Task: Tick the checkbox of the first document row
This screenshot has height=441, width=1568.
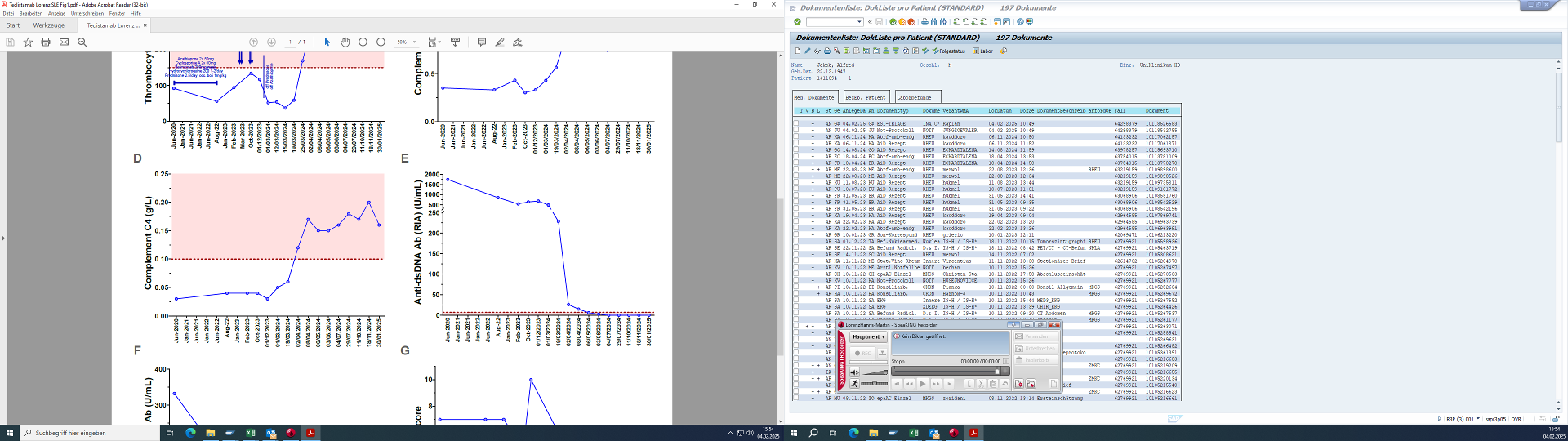Action: 796,124
